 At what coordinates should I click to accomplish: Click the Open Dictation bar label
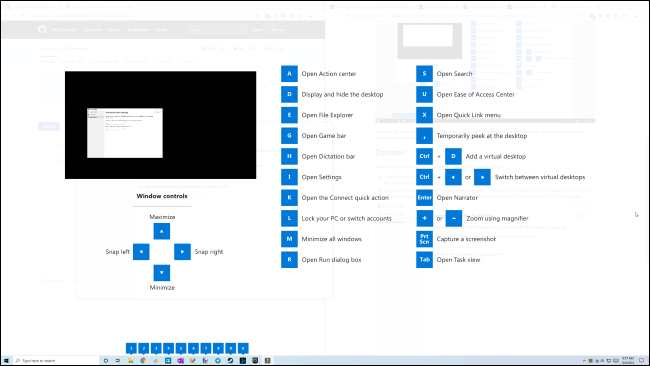(x=328, y=156)
